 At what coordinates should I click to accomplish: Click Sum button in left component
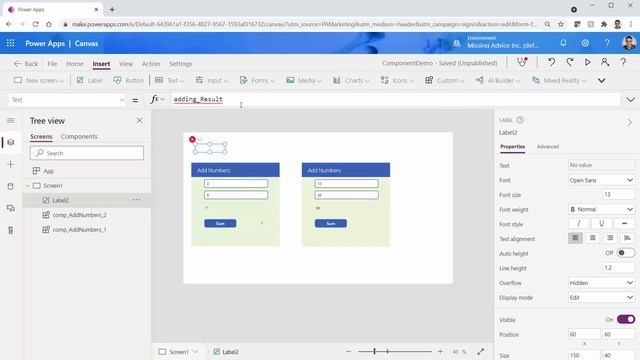[x=220, y=223]
